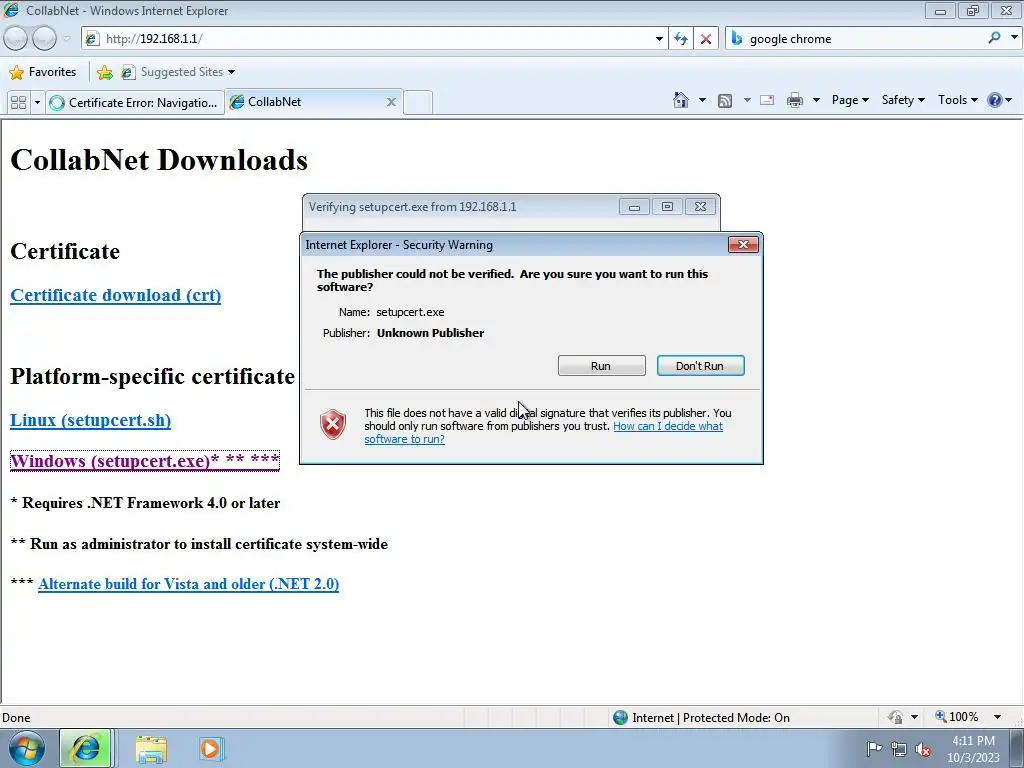Expand Suggested Sites dropdown

pos(231,72)
